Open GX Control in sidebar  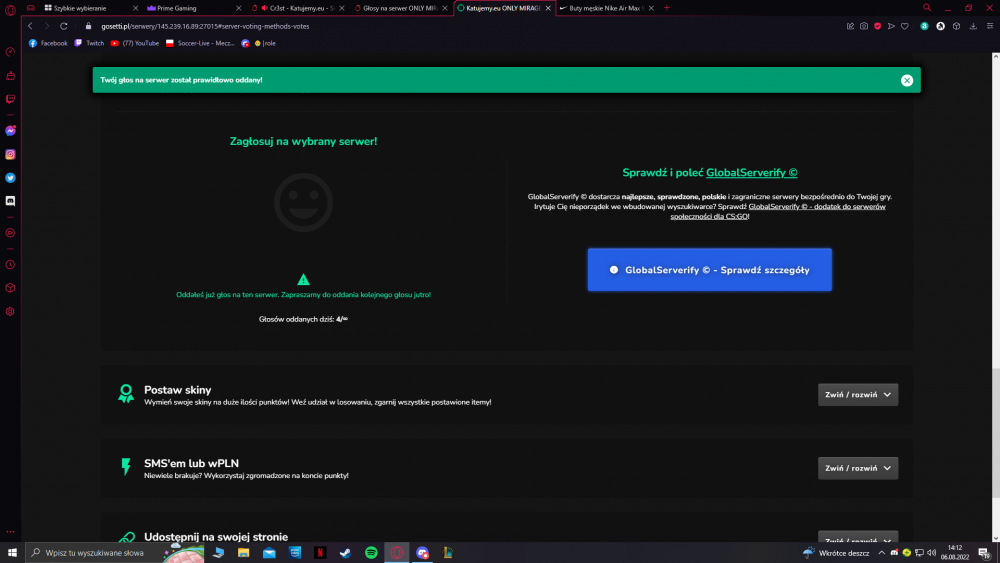click(x=10, y=52)
